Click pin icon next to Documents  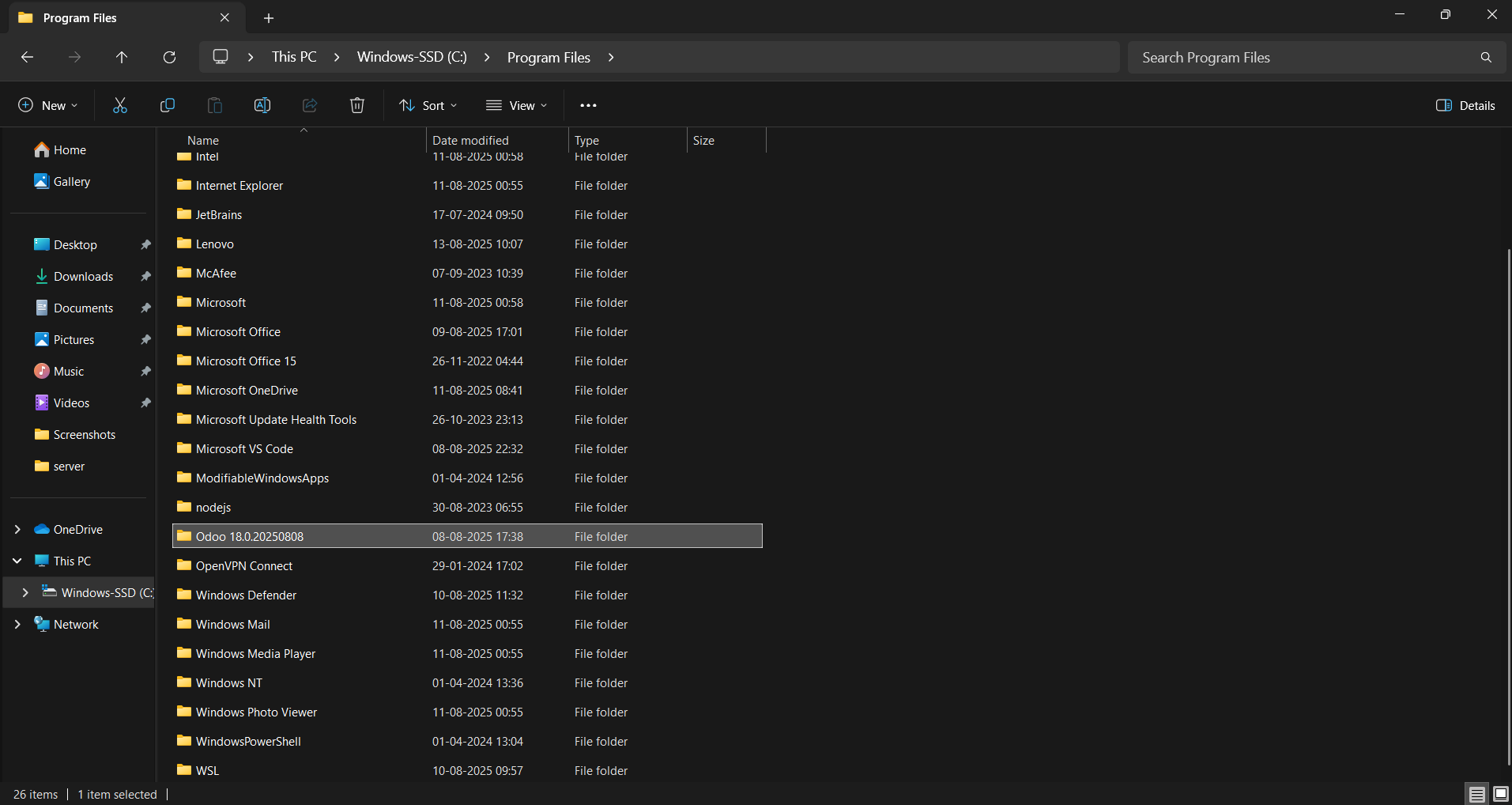pyautogui.click(x=145, y=308)
